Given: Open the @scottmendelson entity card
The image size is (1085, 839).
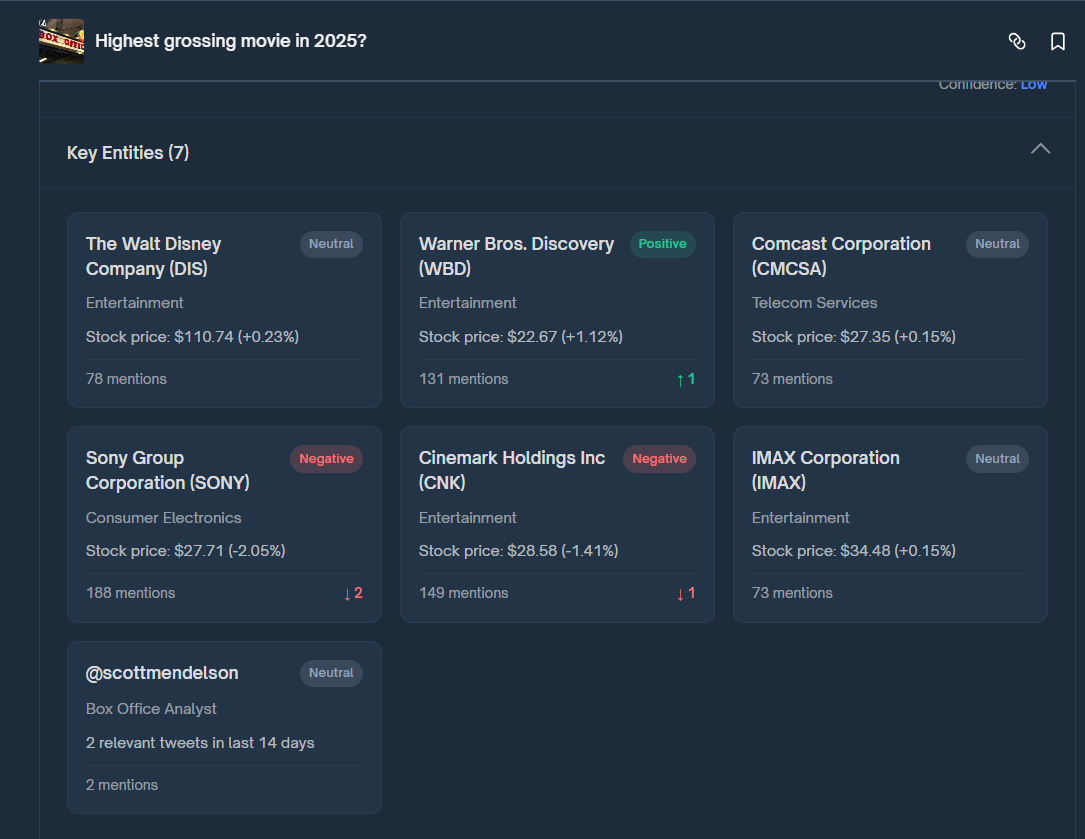Looking at the screenshot, I should pyautogui.click(x=224, y=727).
